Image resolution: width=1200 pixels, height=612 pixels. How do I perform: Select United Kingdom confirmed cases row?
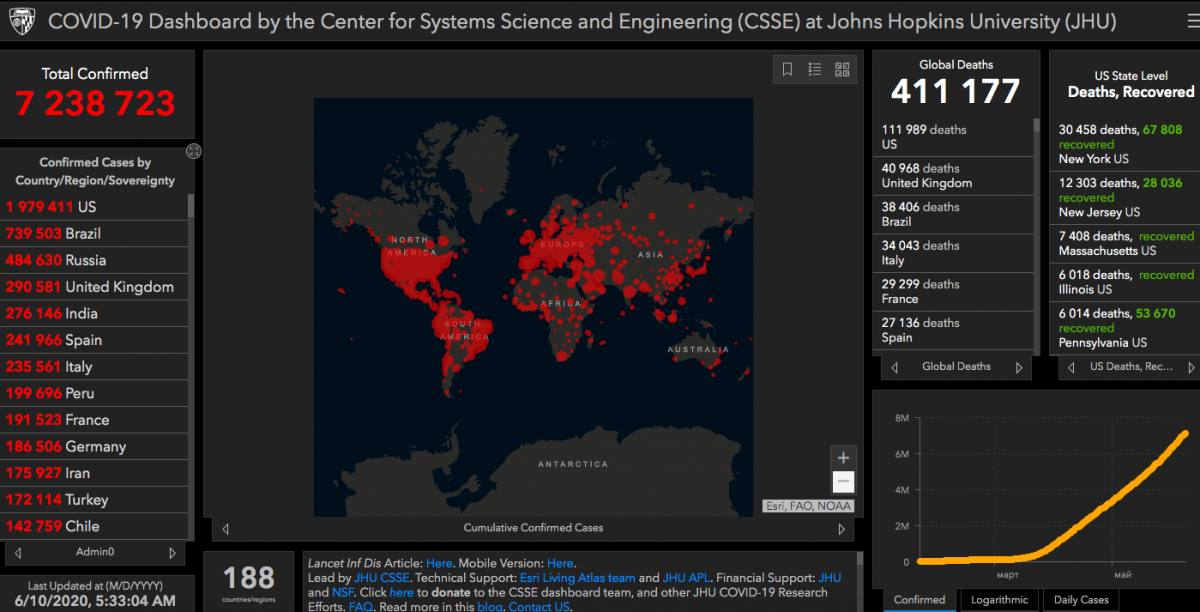[94, 287]
